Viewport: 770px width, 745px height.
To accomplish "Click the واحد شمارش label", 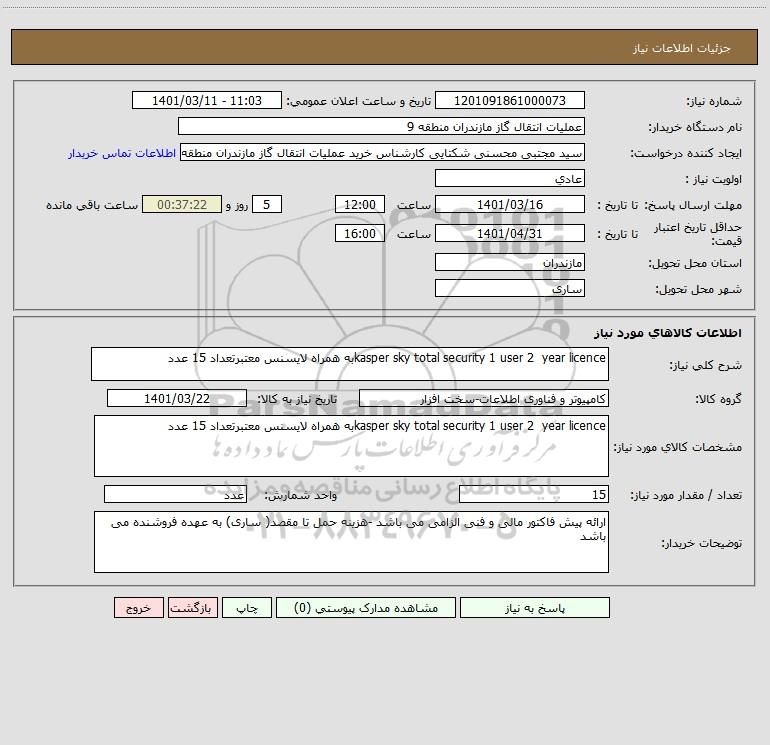I will (301, 495).
